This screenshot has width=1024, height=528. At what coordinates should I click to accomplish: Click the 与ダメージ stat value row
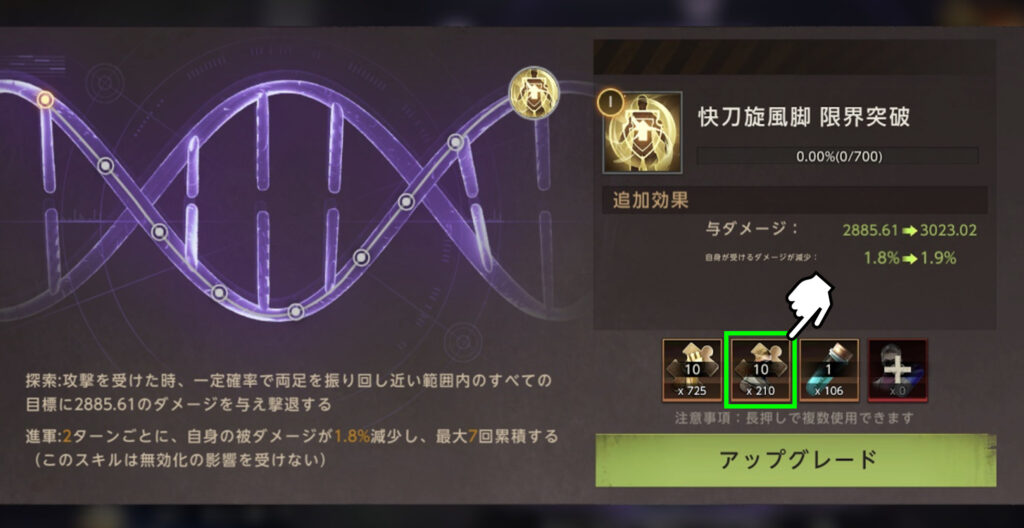841,230
